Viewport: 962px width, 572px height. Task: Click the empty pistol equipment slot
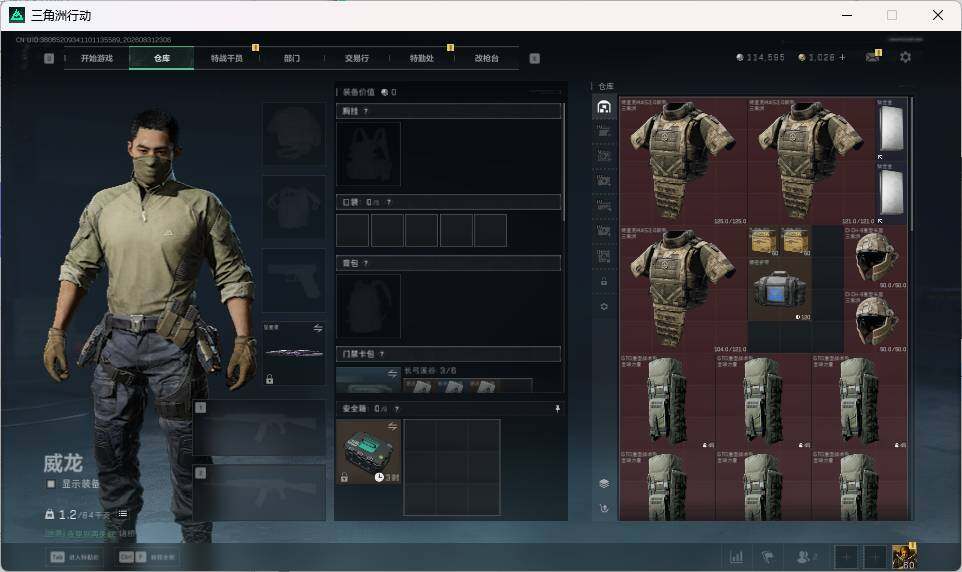coord(294,280)
